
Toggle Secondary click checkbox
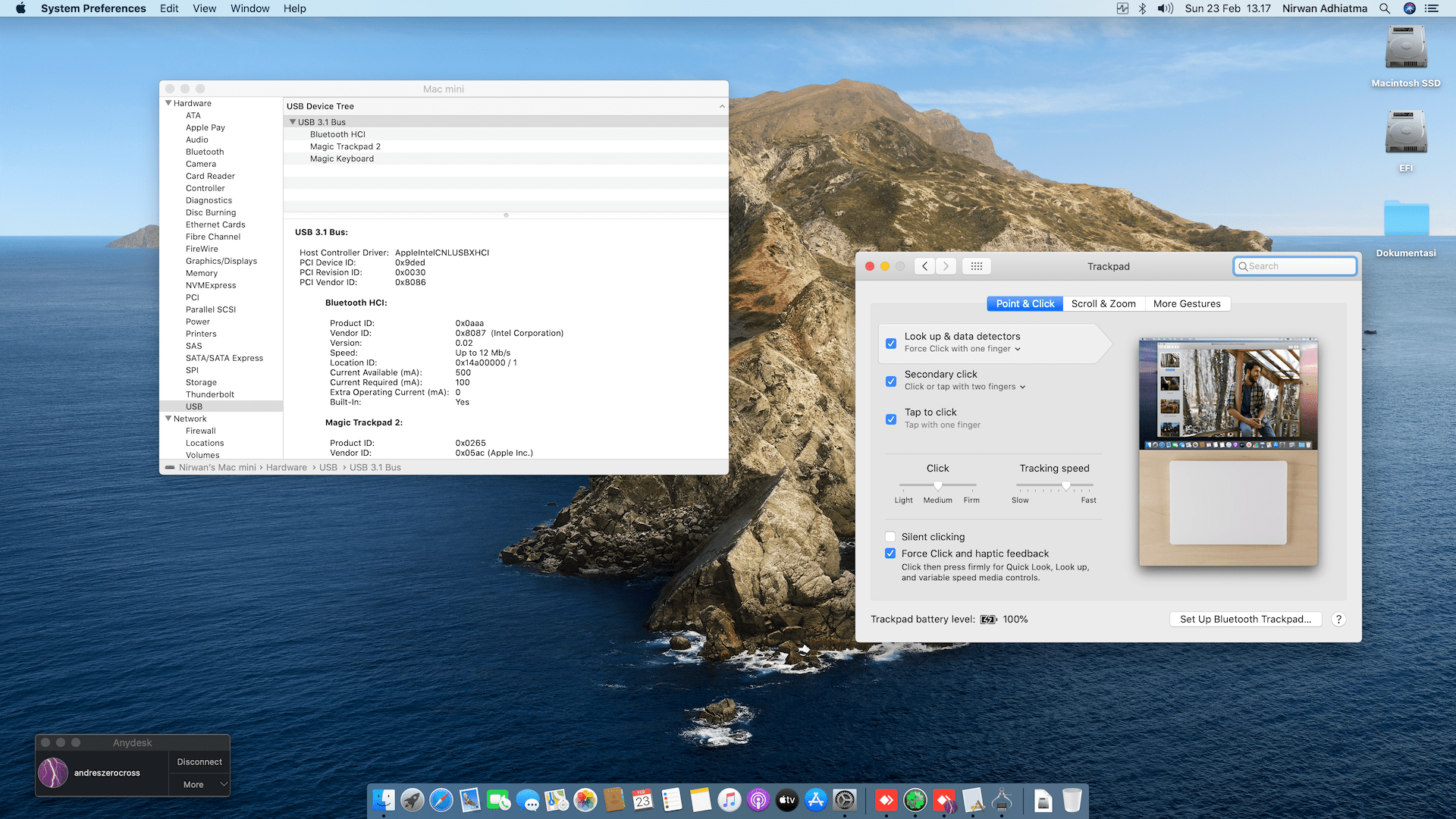[x=891, y=381]
